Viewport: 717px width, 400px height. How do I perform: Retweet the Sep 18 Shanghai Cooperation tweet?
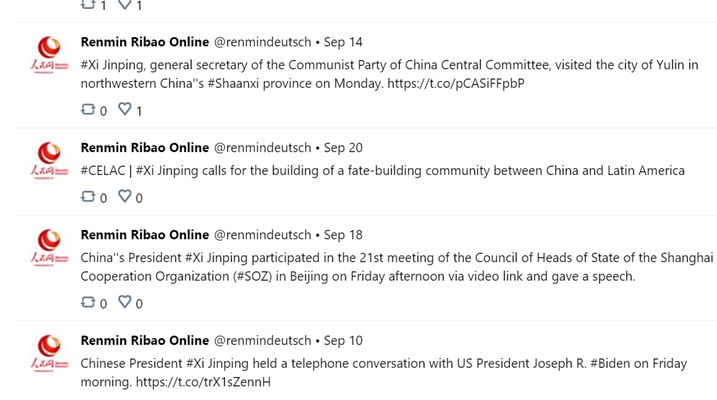tap(88, 302)
